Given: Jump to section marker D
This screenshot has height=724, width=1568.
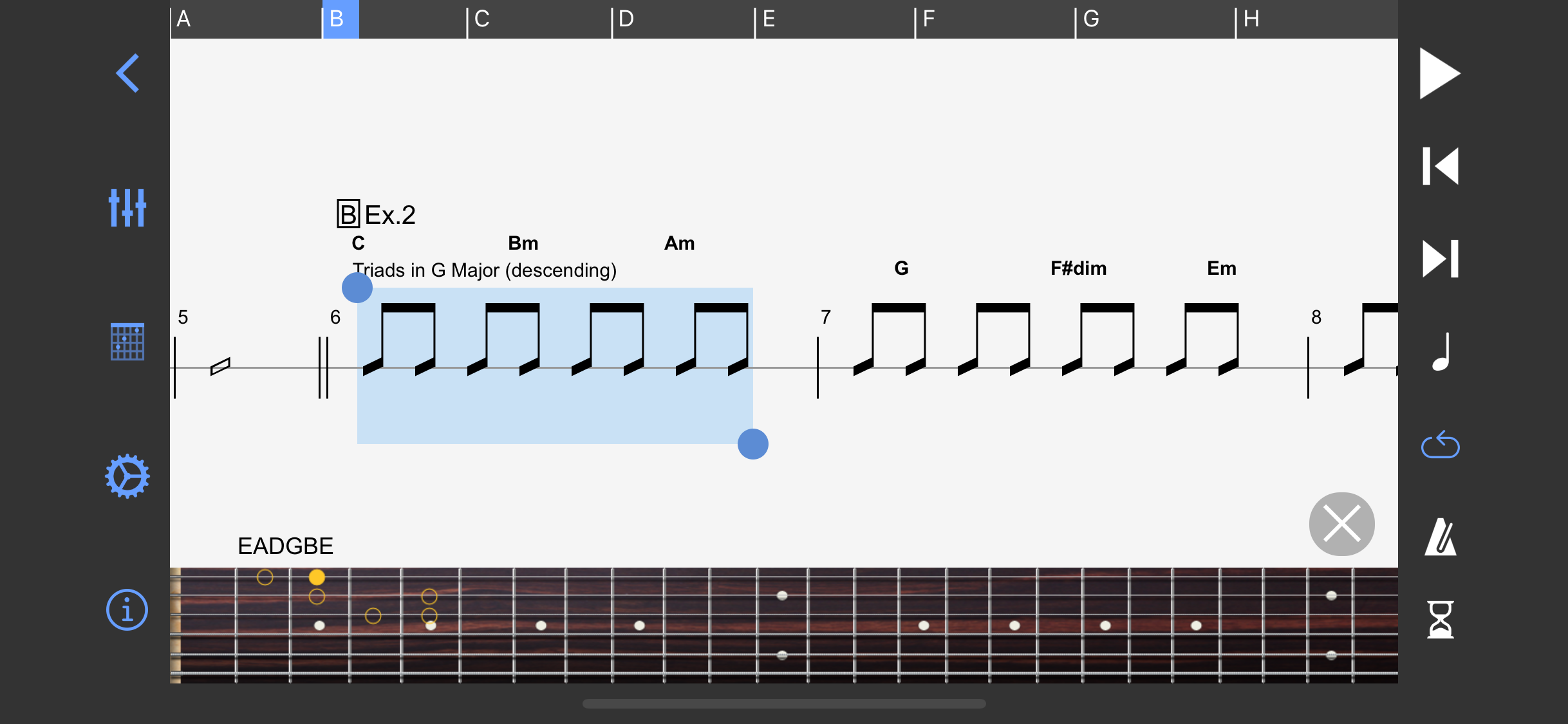Looking at the screenshot, I should pos(626,19).
